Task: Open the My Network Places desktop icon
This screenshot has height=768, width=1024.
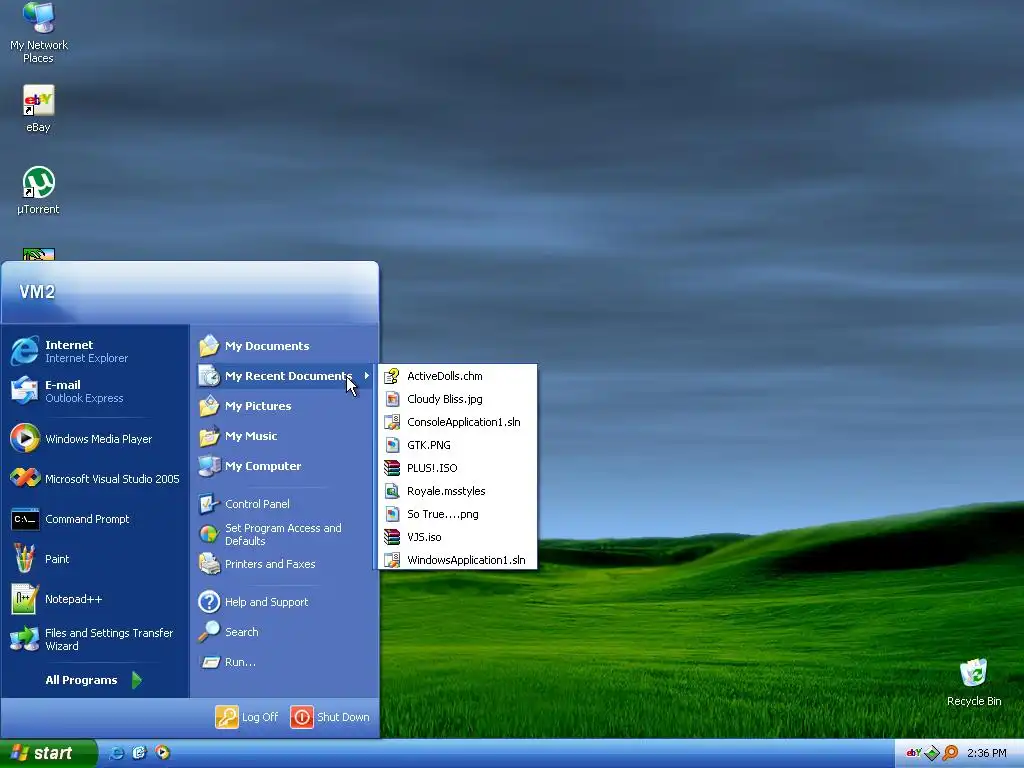Action: [39, 33]
